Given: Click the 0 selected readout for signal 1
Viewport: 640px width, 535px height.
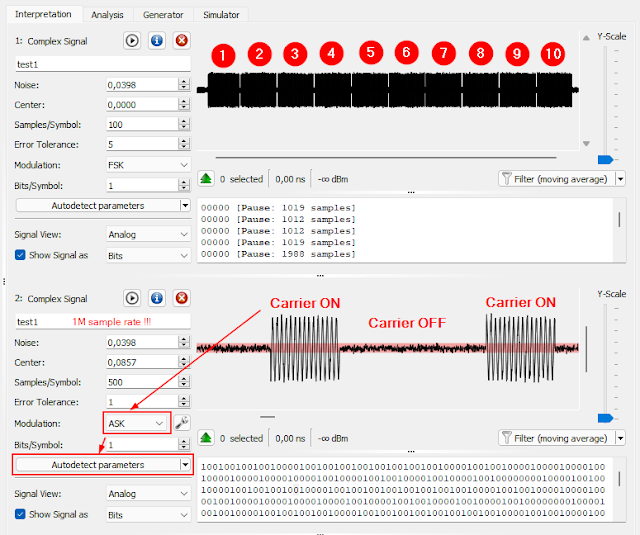Looking at the screenshot, I should pyautogui.click(x=241, y=179).
